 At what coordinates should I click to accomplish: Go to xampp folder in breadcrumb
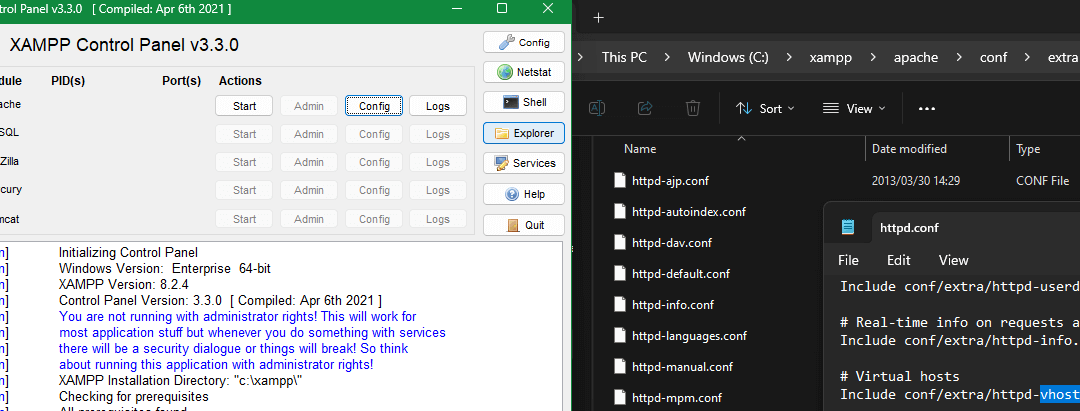click(831, 57)
